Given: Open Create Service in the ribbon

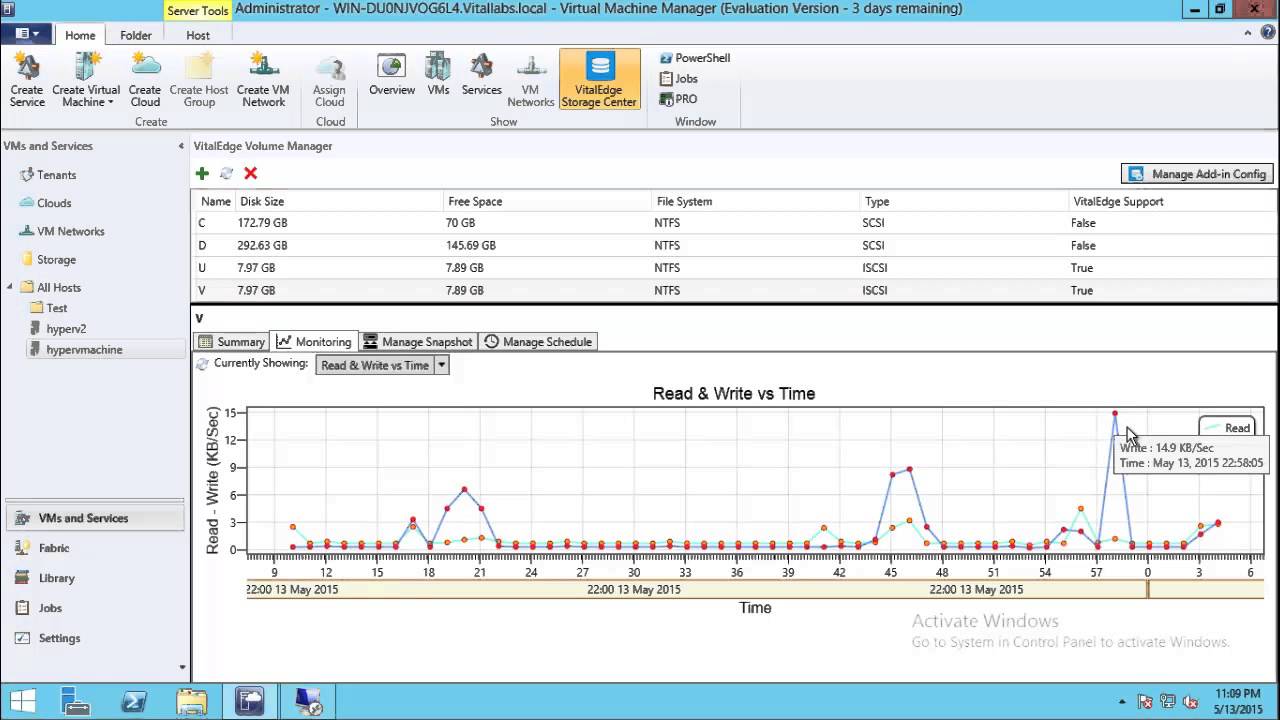Looking at the screenshot, I should pos(27,80).
